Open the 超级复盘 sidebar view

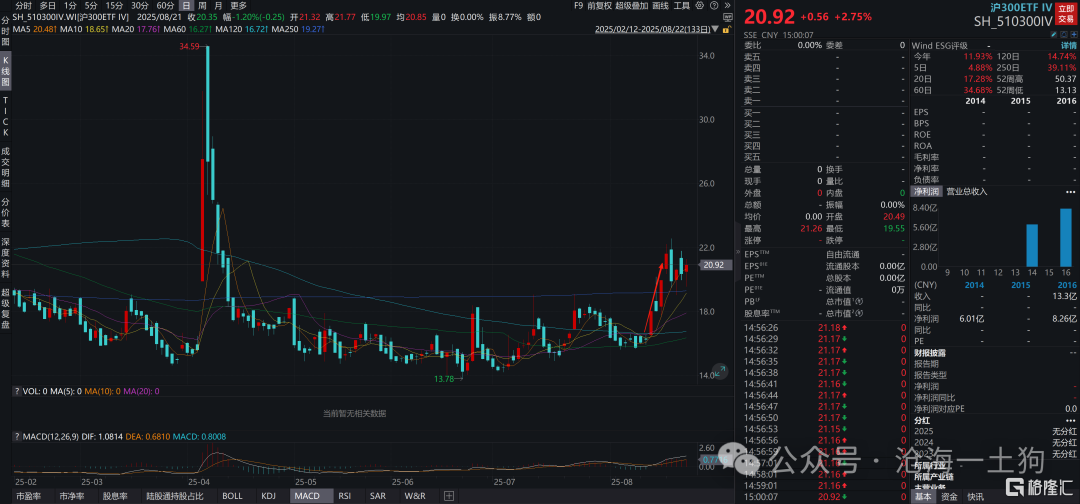[6, 308]
